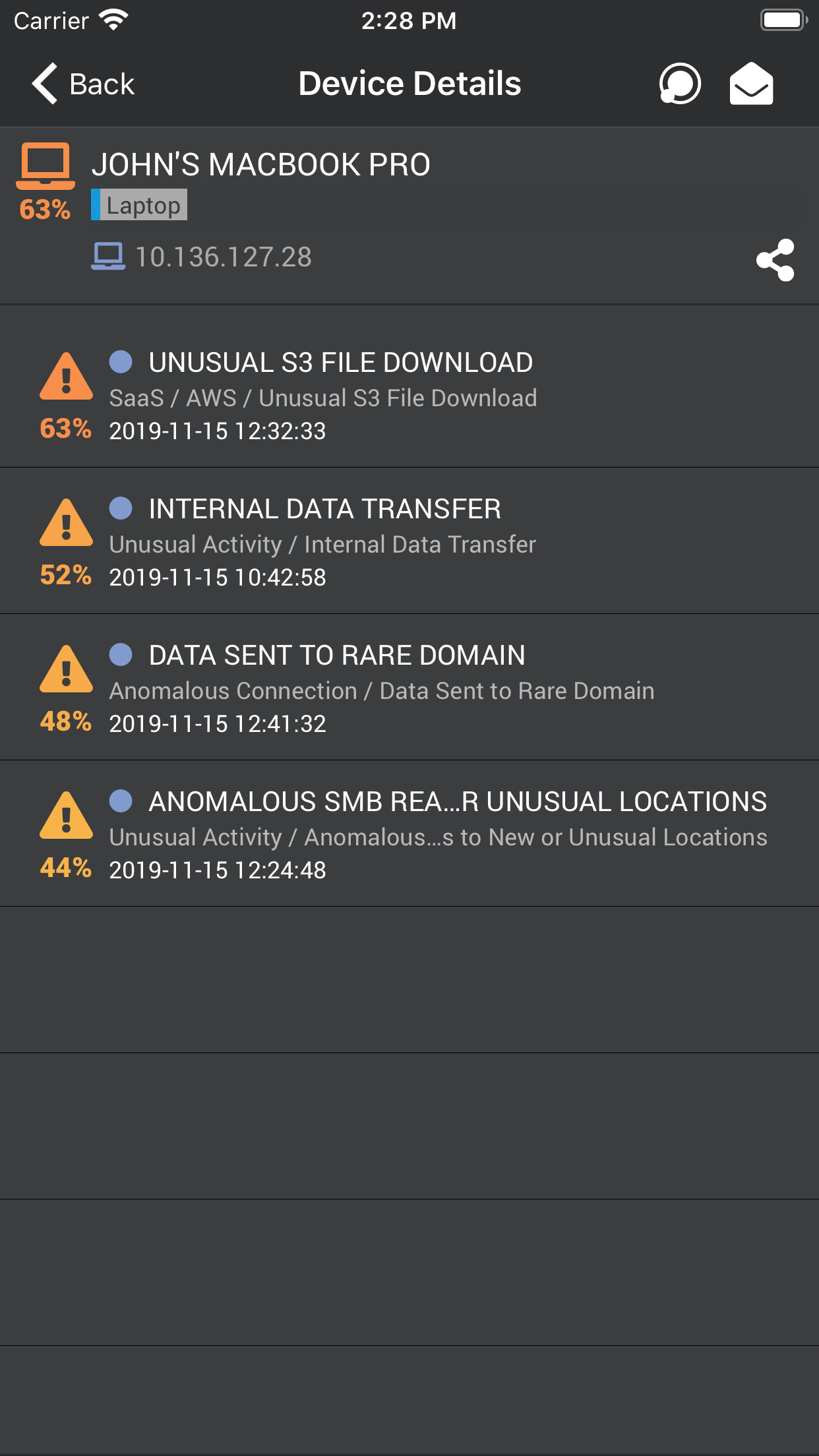The height and width of the screenshot is (1456, 819).
Task: Toggle the unread dot on Anomalous SMB alert
Action: 121,801
